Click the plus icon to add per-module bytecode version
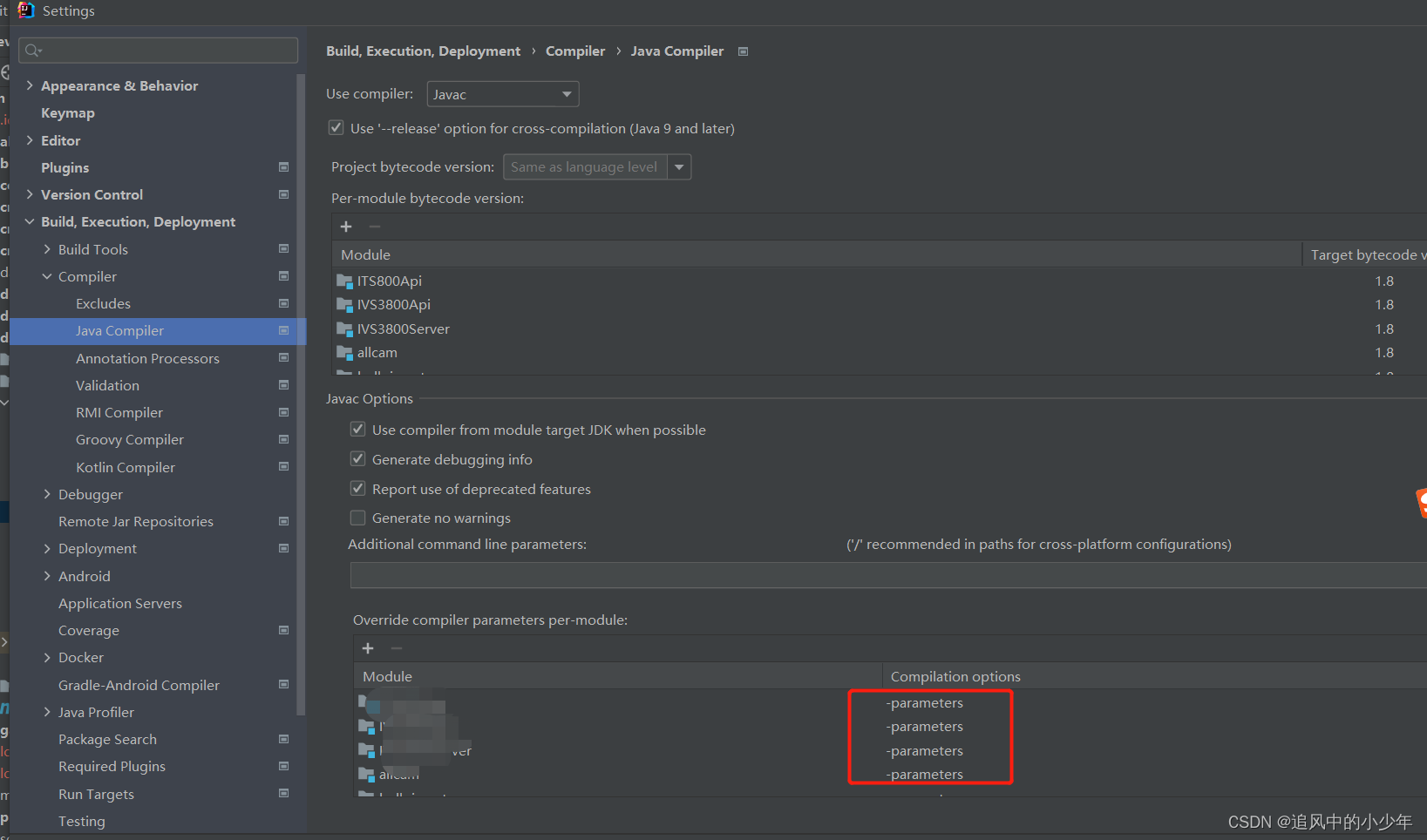1427x840 pixels. point(346,227)
